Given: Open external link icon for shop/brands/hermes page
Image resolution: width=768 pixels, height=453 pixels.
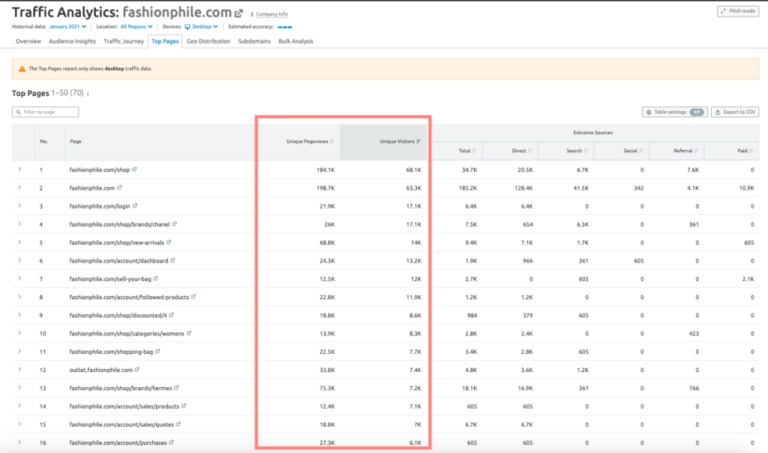Looking at the screenshot, I should coord(176,388).
